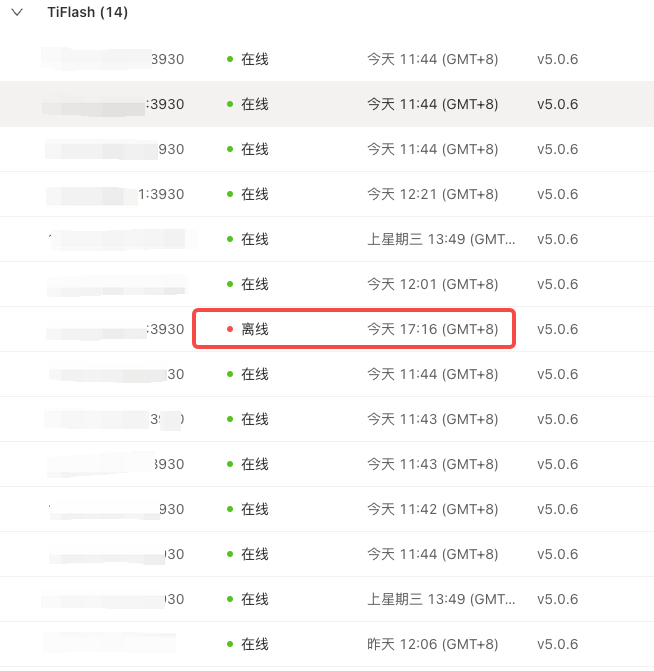Image resolution: width=654 pixels, height=671 pixels.
Task: Click the 今天 11:42 timestamp
Action: click(x=432, y=509)
